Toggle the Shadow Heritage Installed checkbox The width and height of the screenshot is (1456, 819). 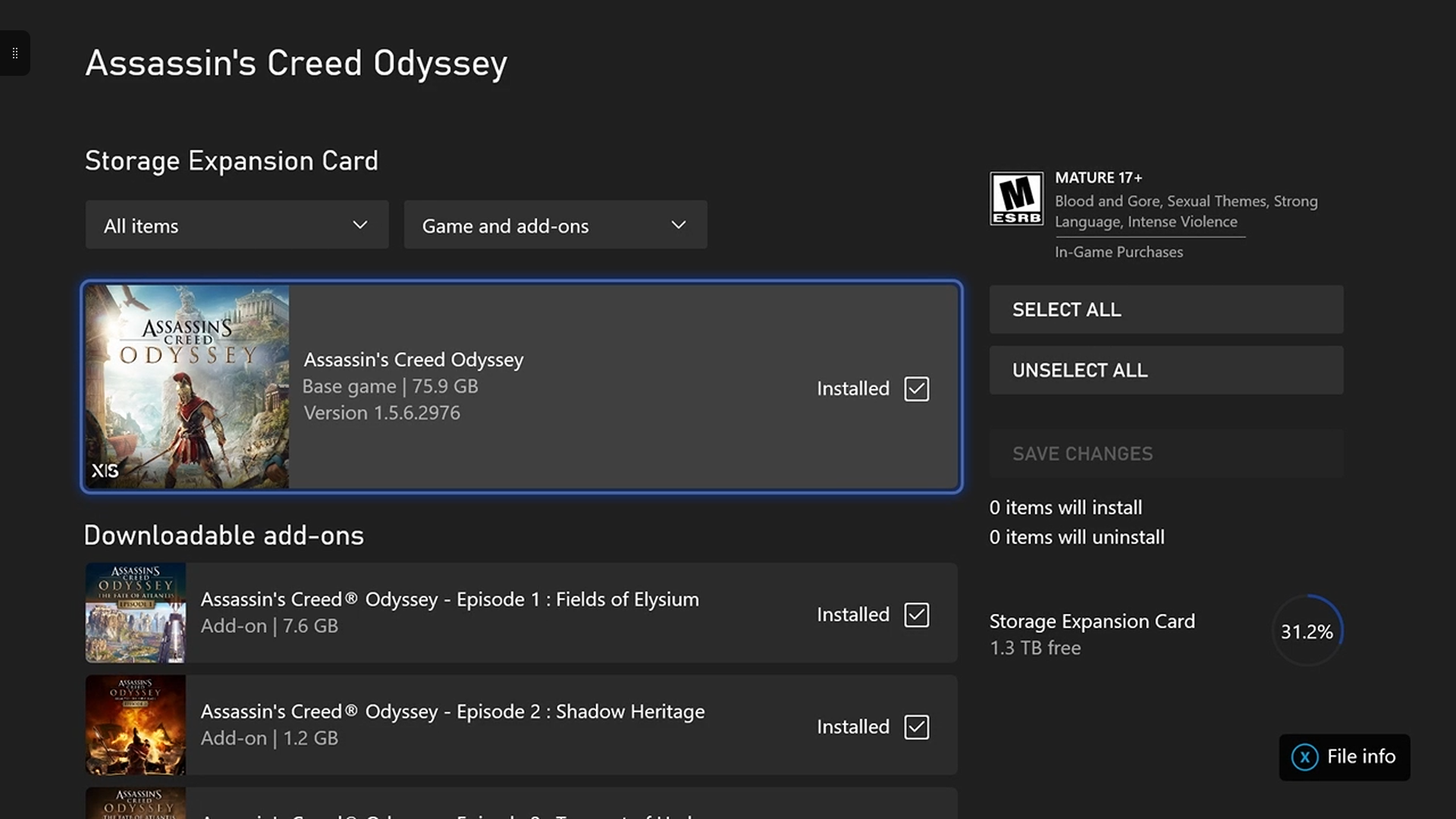916,727
